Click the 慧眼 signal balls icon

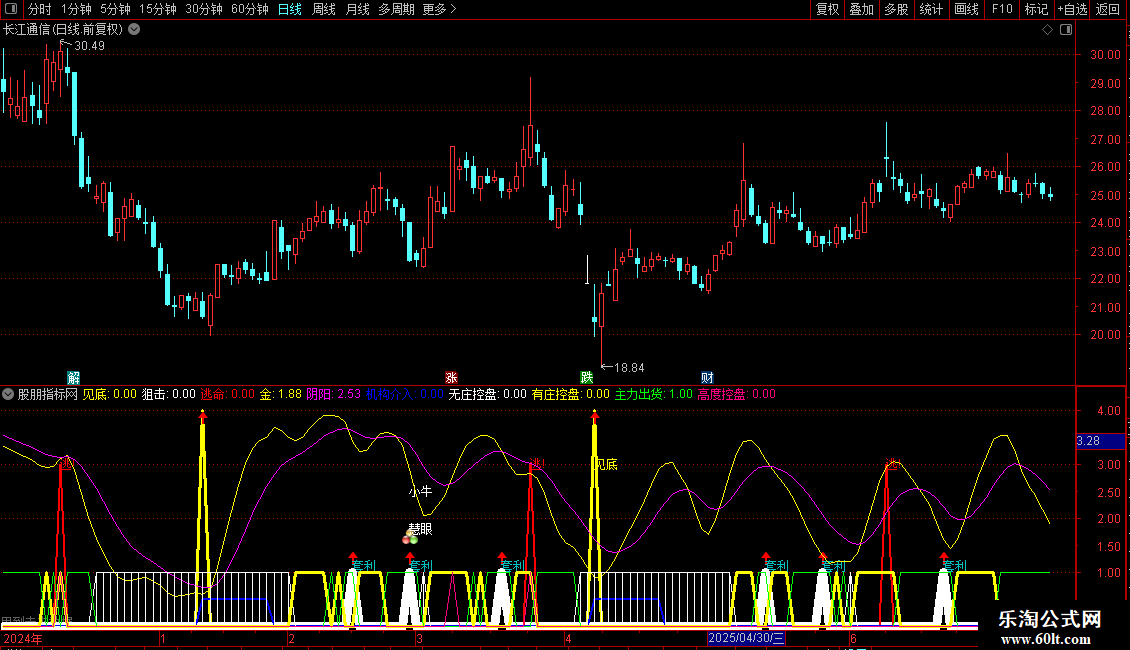click(x=410, y=538)
